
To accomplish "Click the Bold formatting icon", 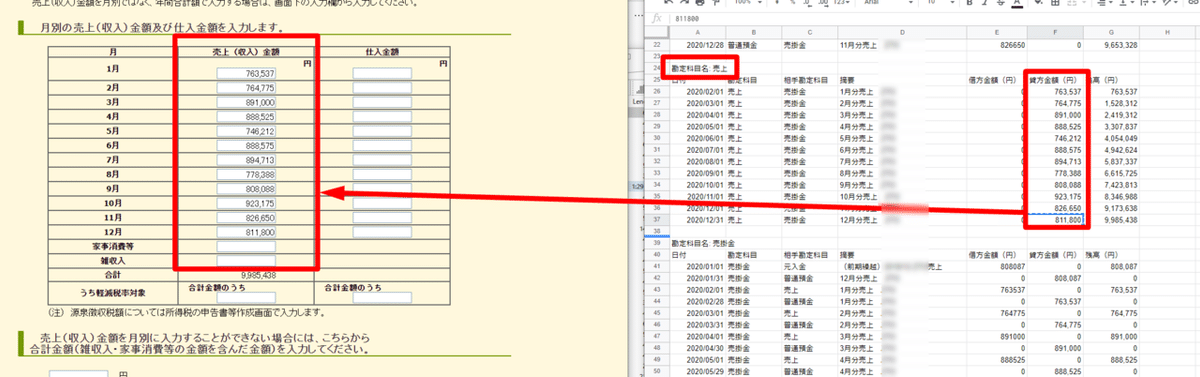I will [x=970, y=3].
